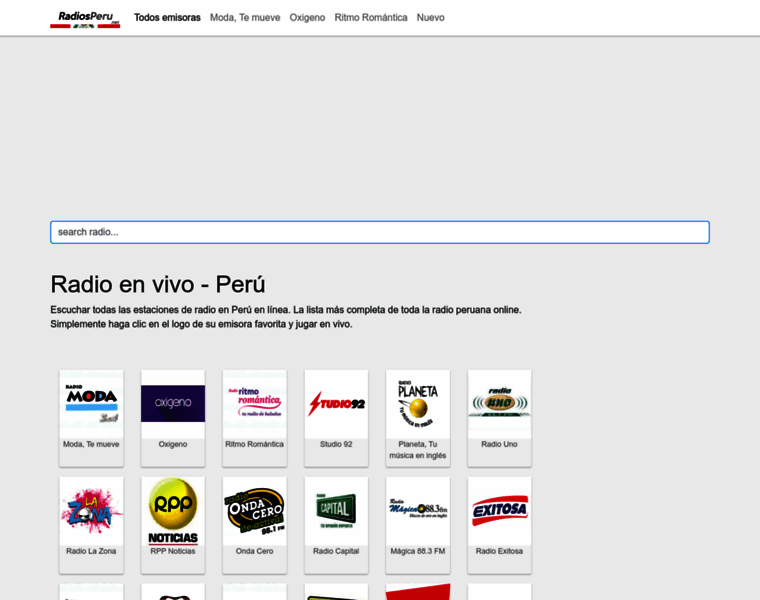
Task: Open the Radio Capital logo
Action: [336, 511]
